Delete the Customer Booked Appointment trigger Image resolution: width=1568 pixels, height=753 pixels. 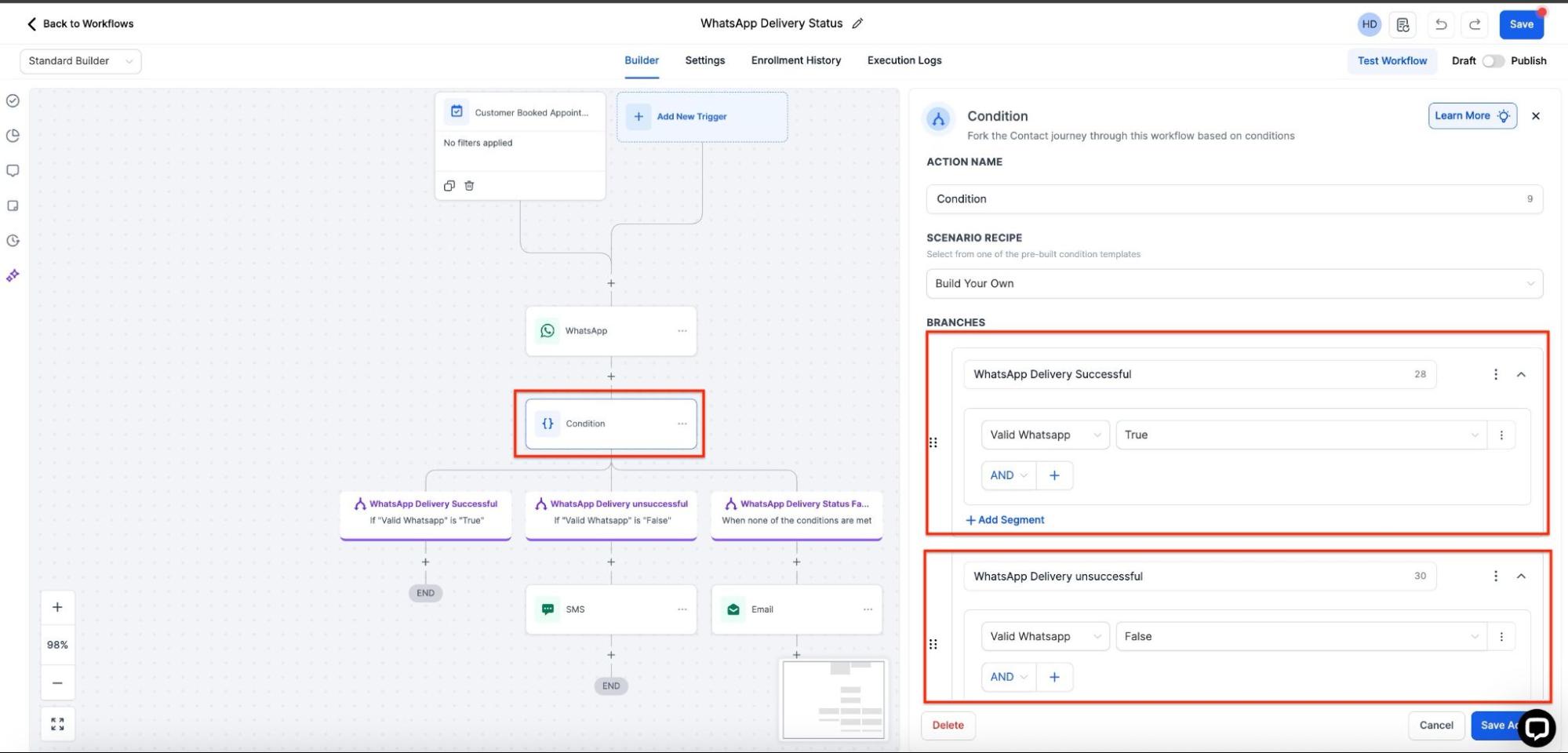coord(469,186)
